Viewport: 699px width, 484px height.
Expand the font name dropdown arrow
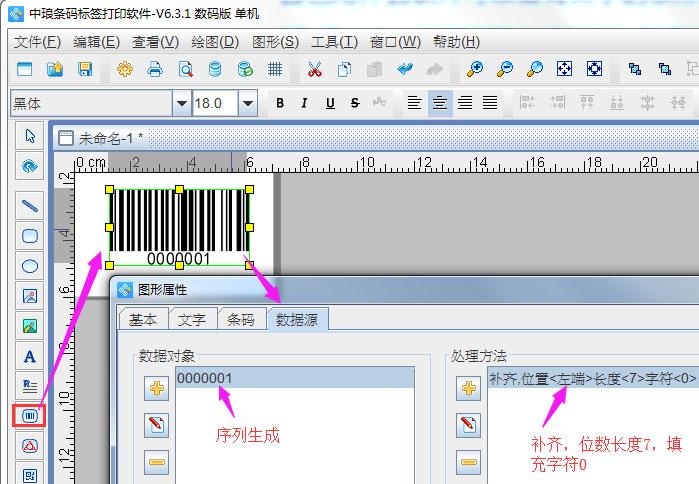(181, 103)
